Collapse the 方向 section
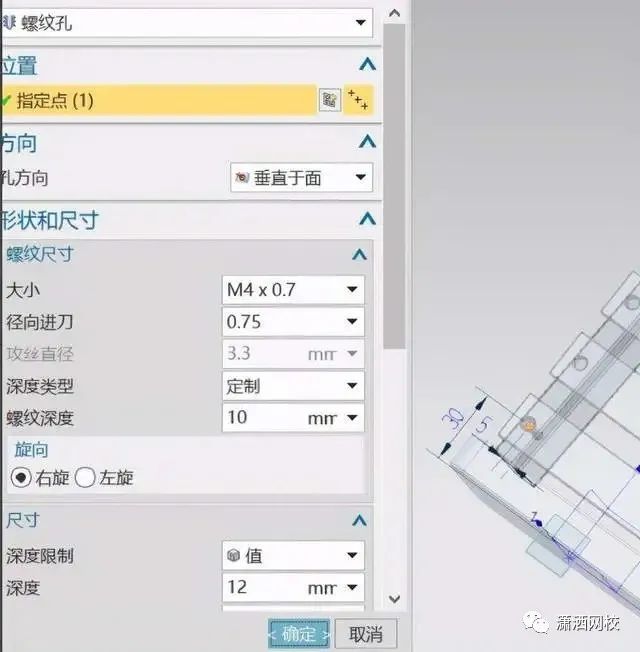Image resolution: width=640 pixels, height=652 pixels. tap(368, 142)
